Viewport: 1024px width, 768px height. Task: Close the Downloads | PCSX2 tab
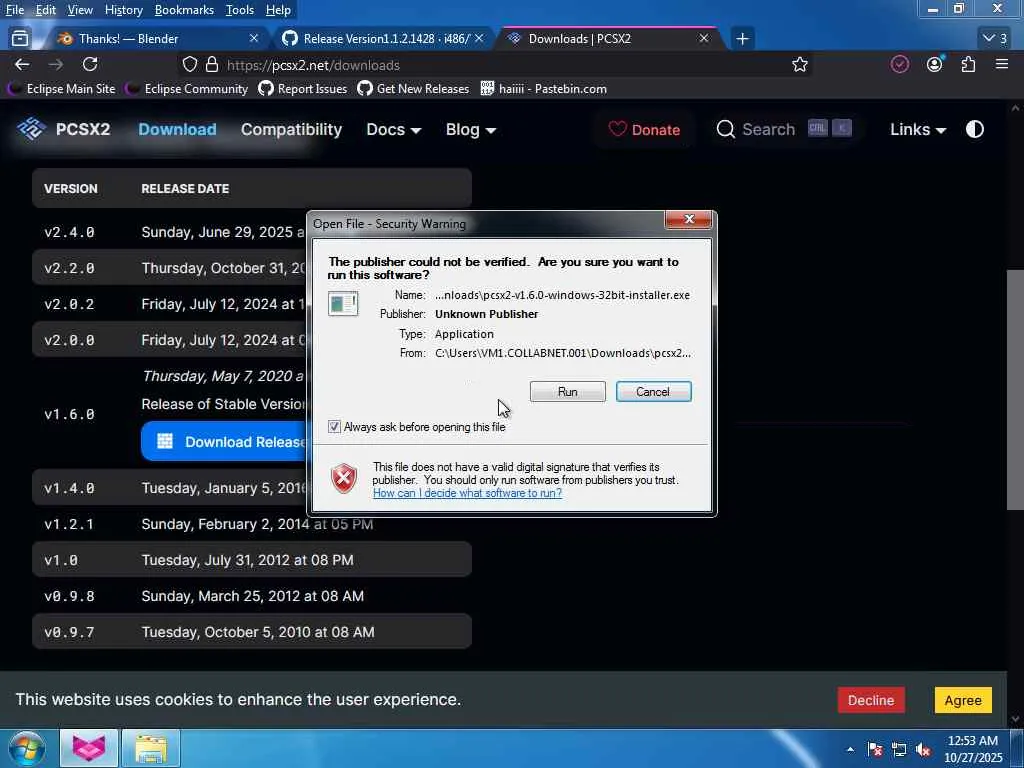[x=703, y=39]
